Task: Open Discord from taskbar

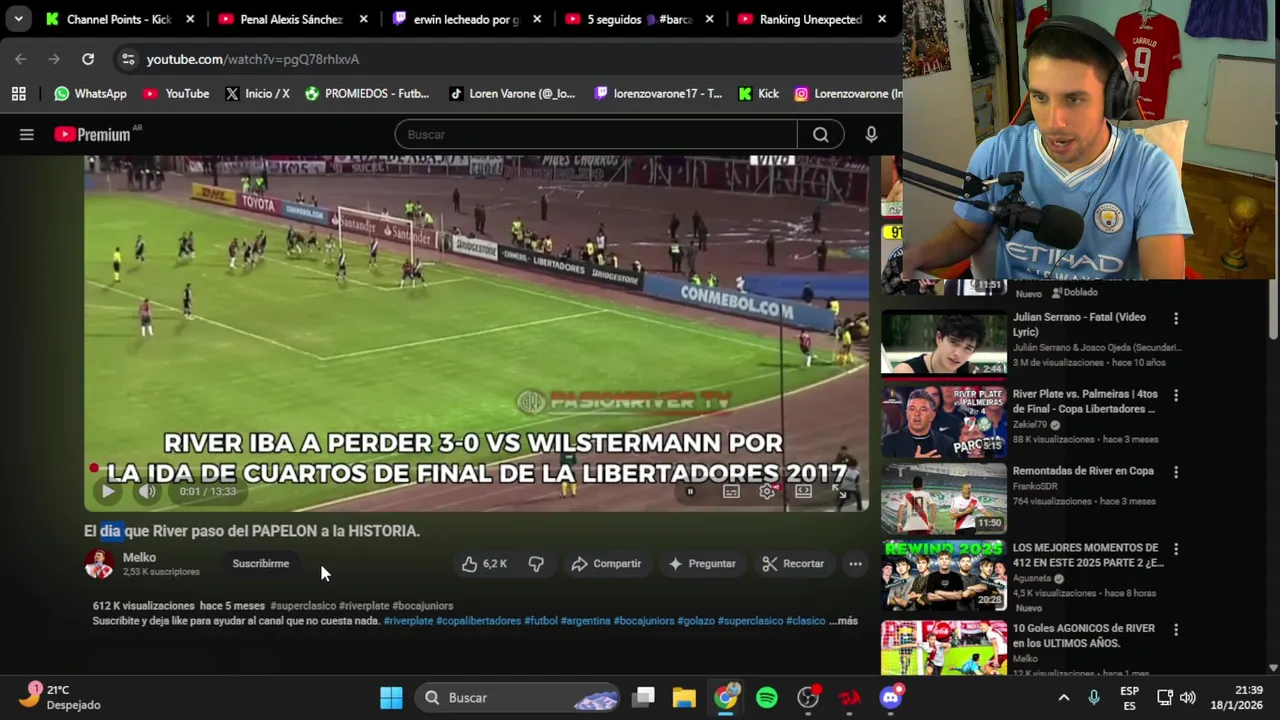Action: click(x=890, y=698)
